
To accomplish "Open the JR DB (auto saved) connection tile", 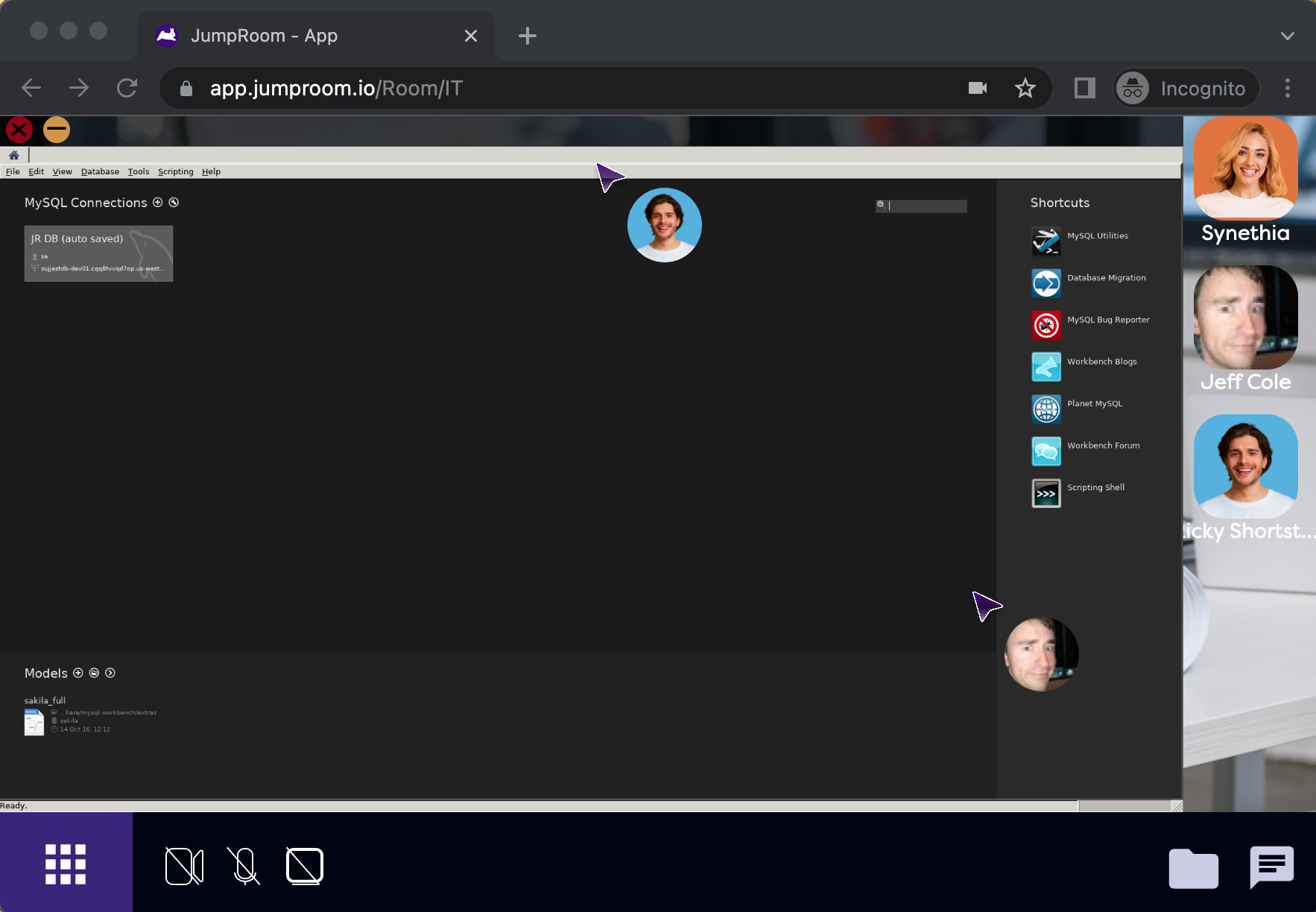I will pyautogui.click(x=98, y=253).
